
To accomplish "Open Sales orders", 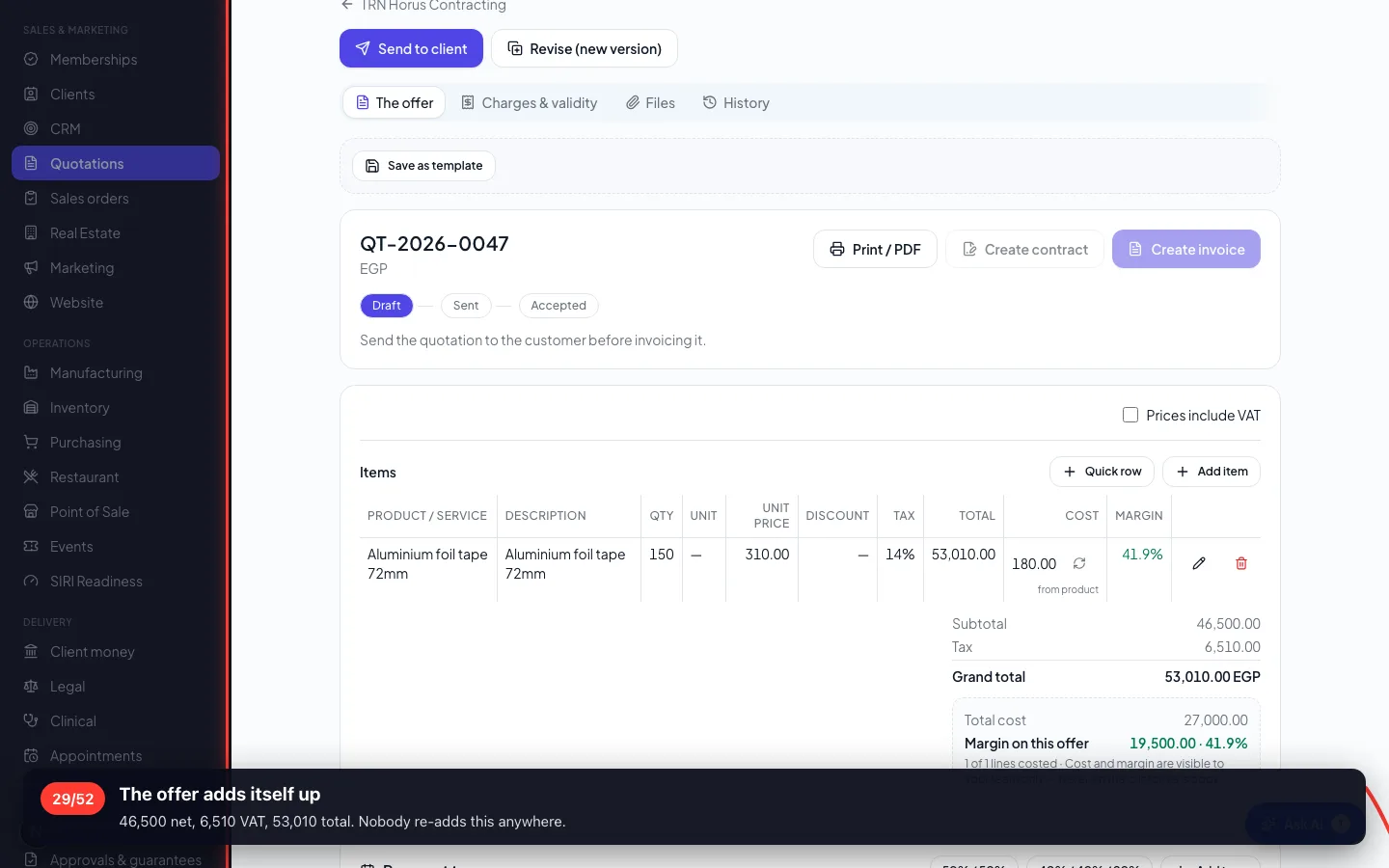I will coord(116,199).
